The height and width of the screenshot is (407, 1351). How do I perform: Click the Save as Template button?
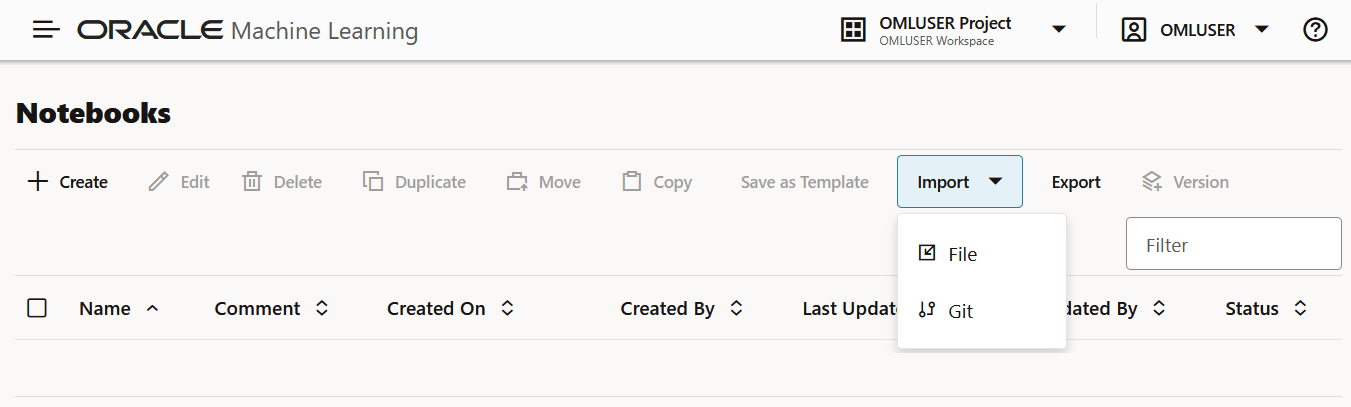click(x=804, y=182)
